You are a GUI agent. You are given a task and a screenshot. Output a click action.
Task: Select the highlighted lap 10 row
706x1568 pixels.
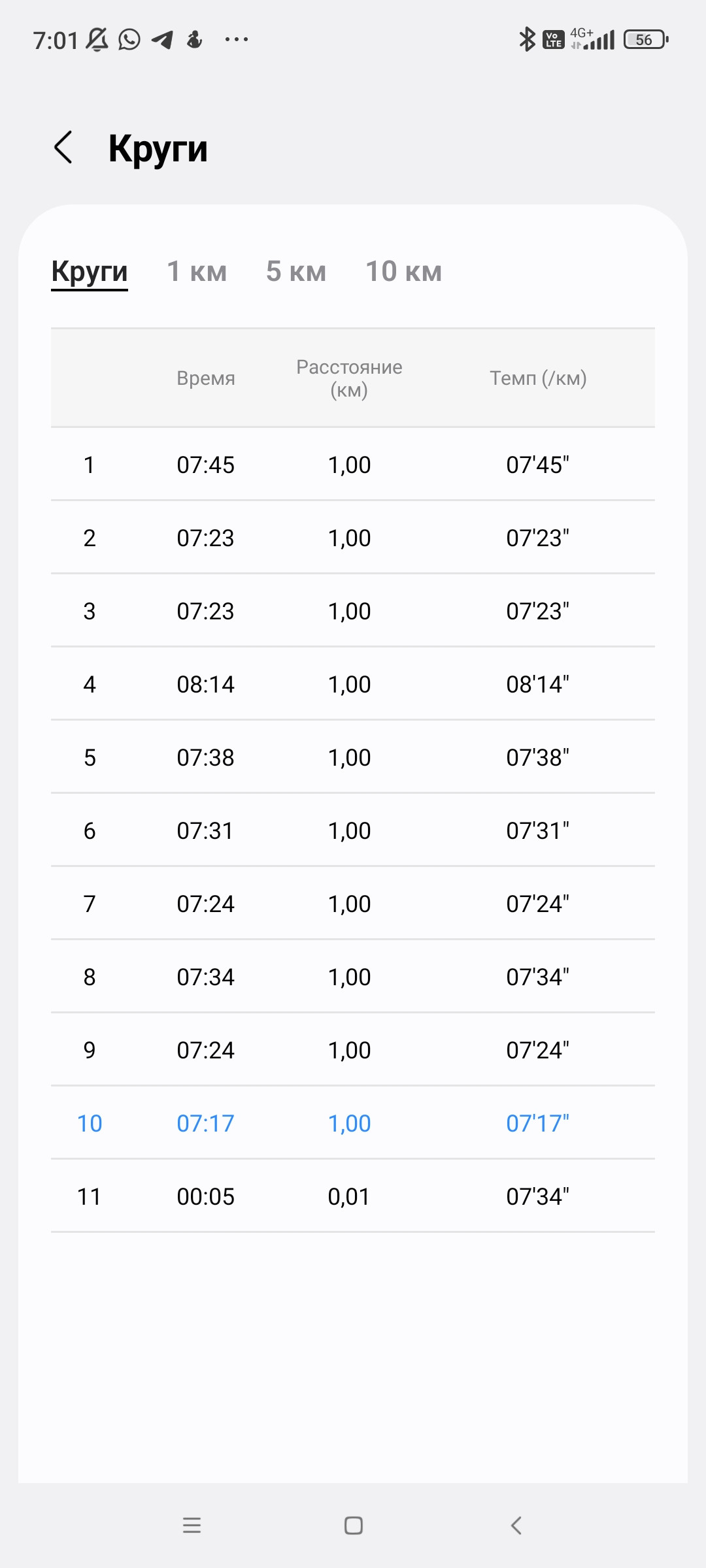click(x=353, y=1123)
